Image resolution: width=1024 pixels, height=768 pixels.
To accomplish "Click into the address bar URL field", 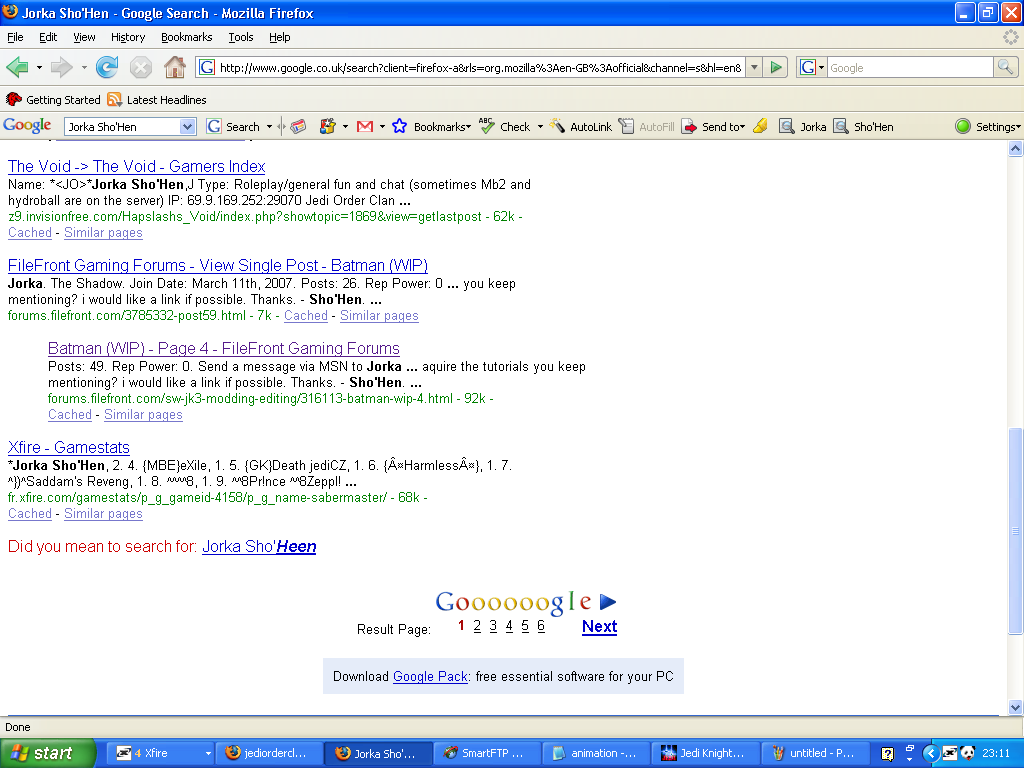I will [480, 67].
